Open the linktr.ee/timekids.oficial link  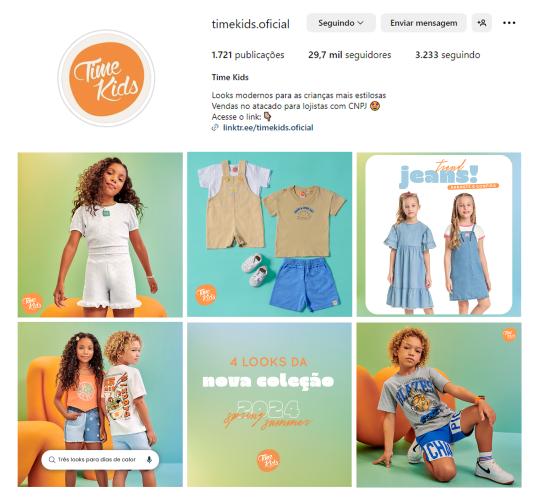point(268,127)
